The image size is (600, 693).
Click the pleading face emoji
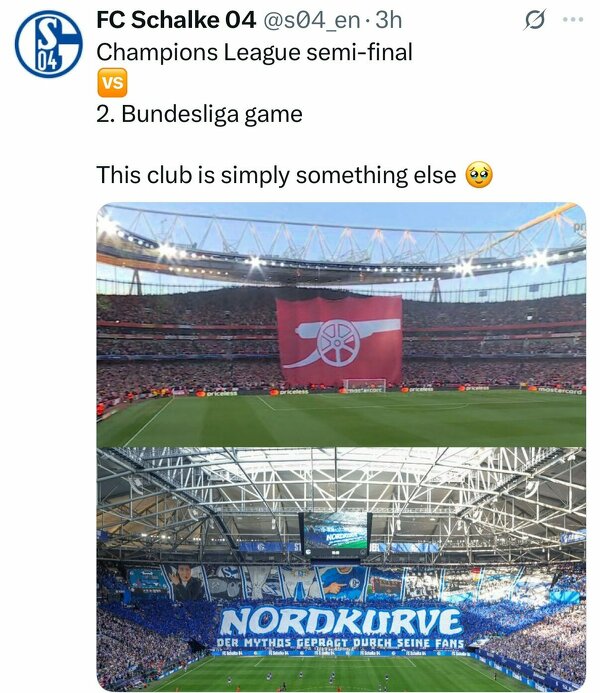479,175
